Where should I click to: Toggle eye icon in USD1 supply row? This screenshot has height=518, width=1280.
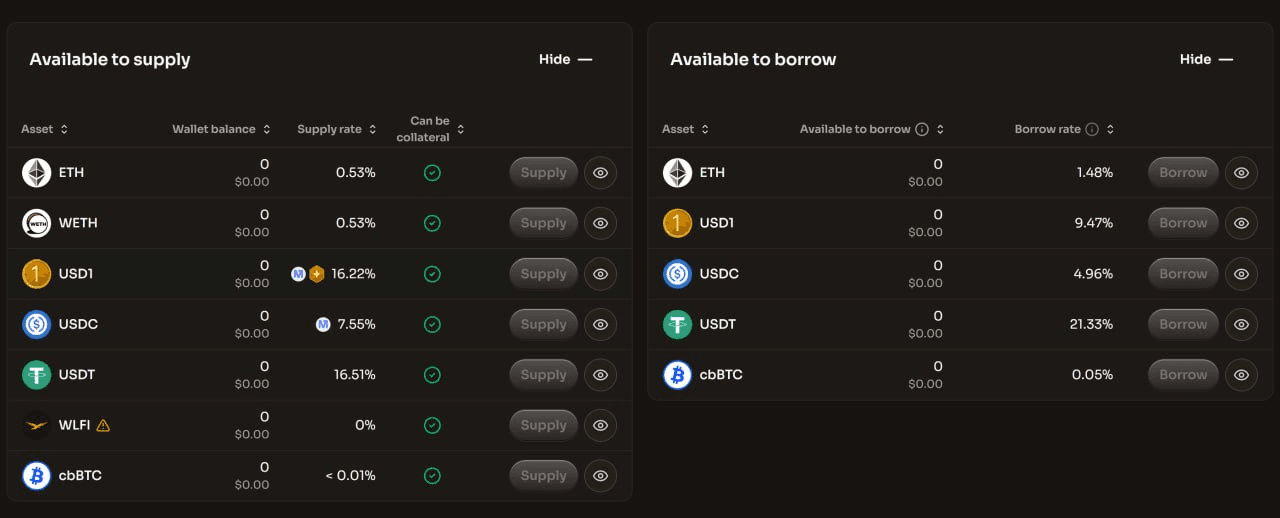(x=600, y=274)
